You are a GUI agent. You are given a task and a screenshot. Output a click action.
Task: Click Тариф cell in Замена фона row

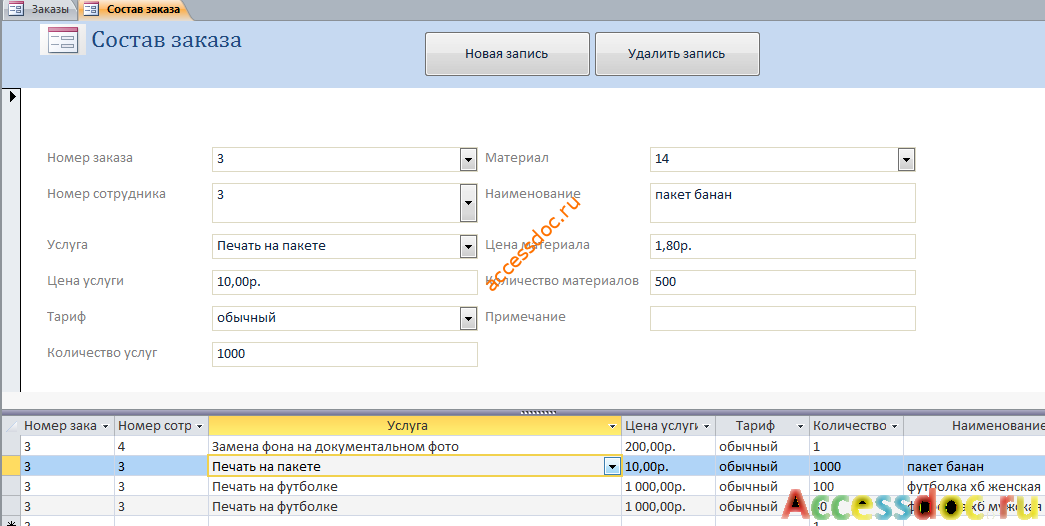762,447
